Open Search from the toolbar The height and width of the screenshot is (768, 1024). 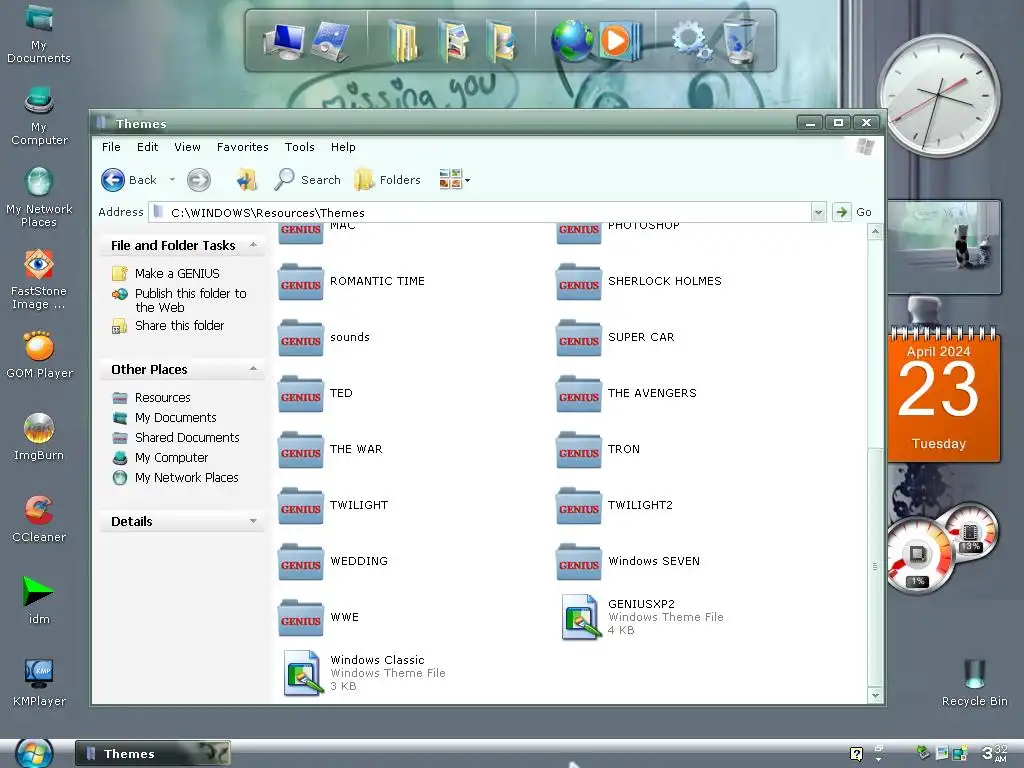(x=308, y=180)
